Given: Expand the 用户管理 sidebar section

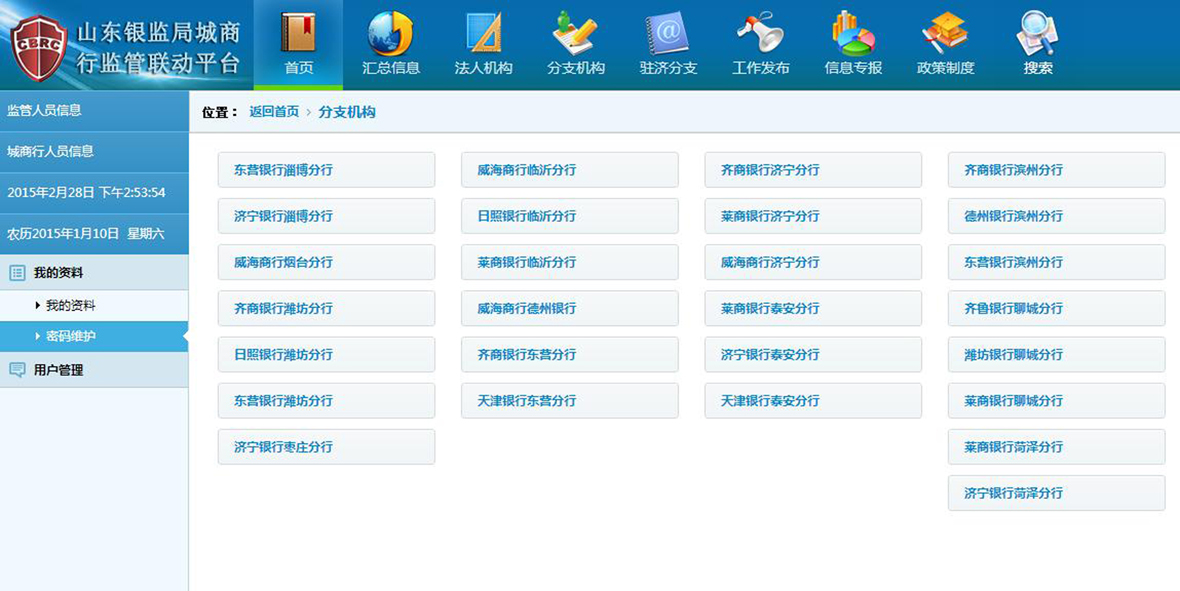Looking at the screenshot, I should [58, 370].
